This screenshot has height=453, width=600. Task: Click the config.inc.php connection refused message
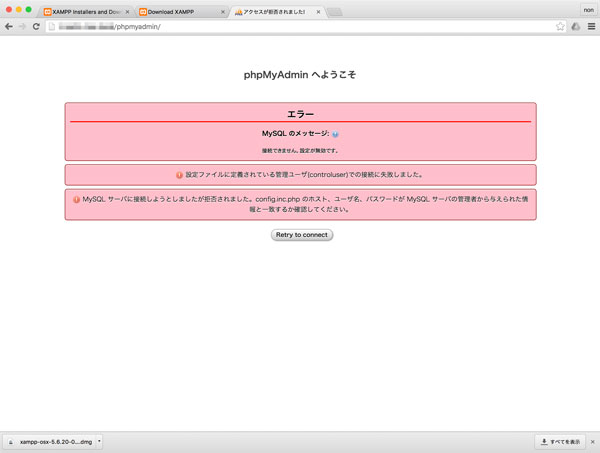pyautogui.click(x=305, y=204)
